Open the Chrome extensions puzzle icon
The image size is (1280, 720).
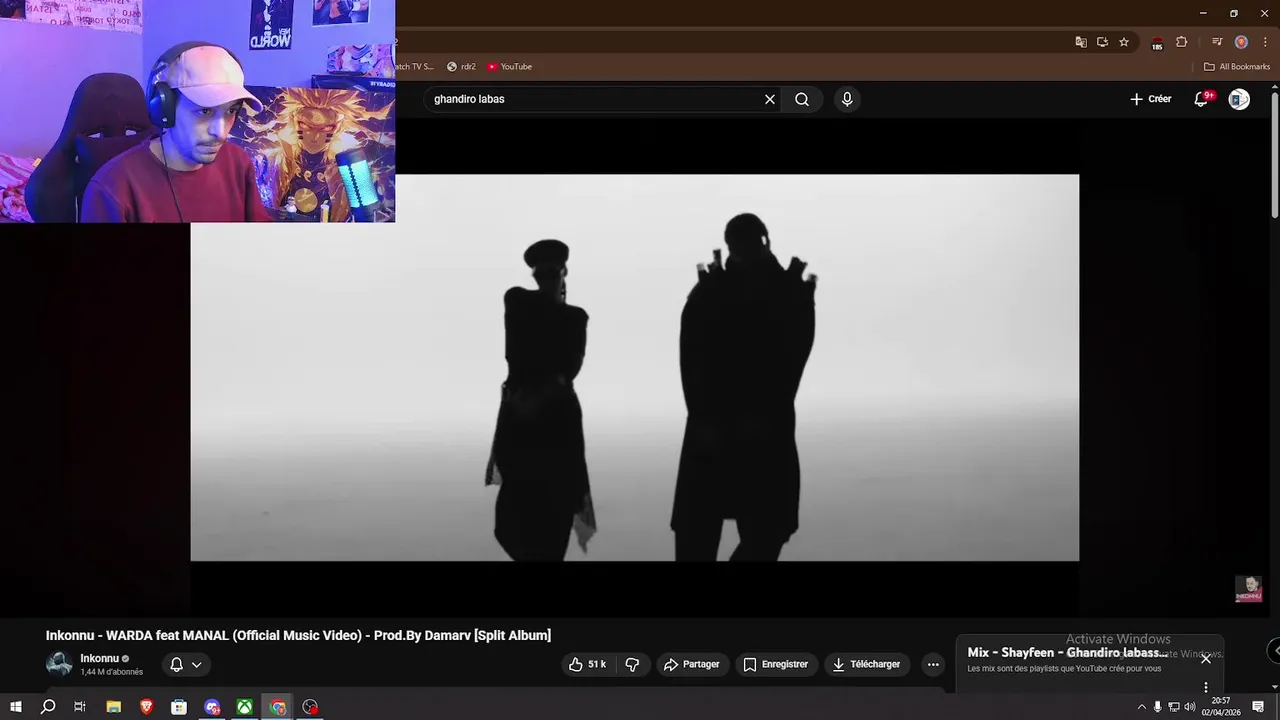[x=1181, y=42]
